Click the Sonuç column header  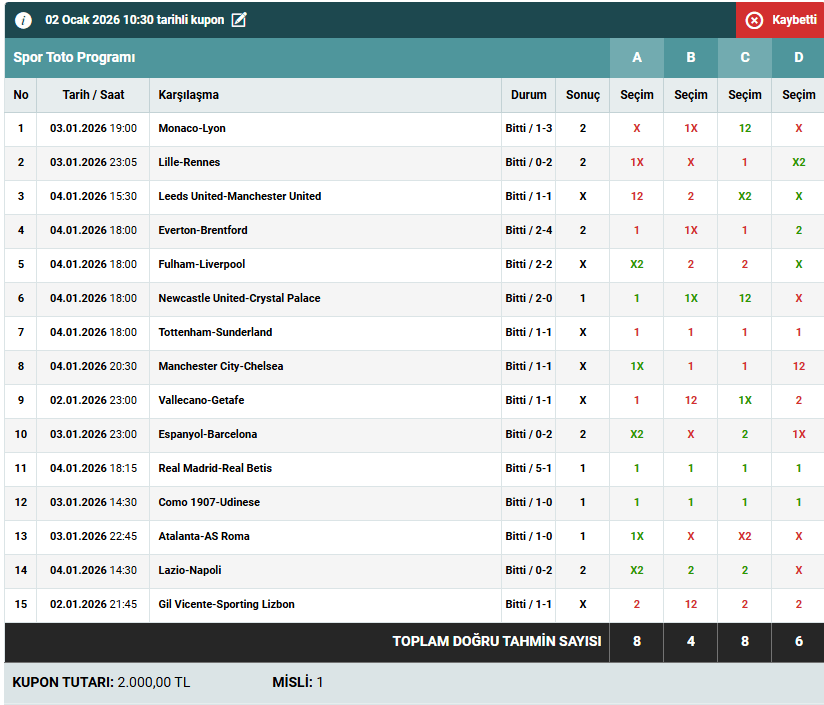583,95
